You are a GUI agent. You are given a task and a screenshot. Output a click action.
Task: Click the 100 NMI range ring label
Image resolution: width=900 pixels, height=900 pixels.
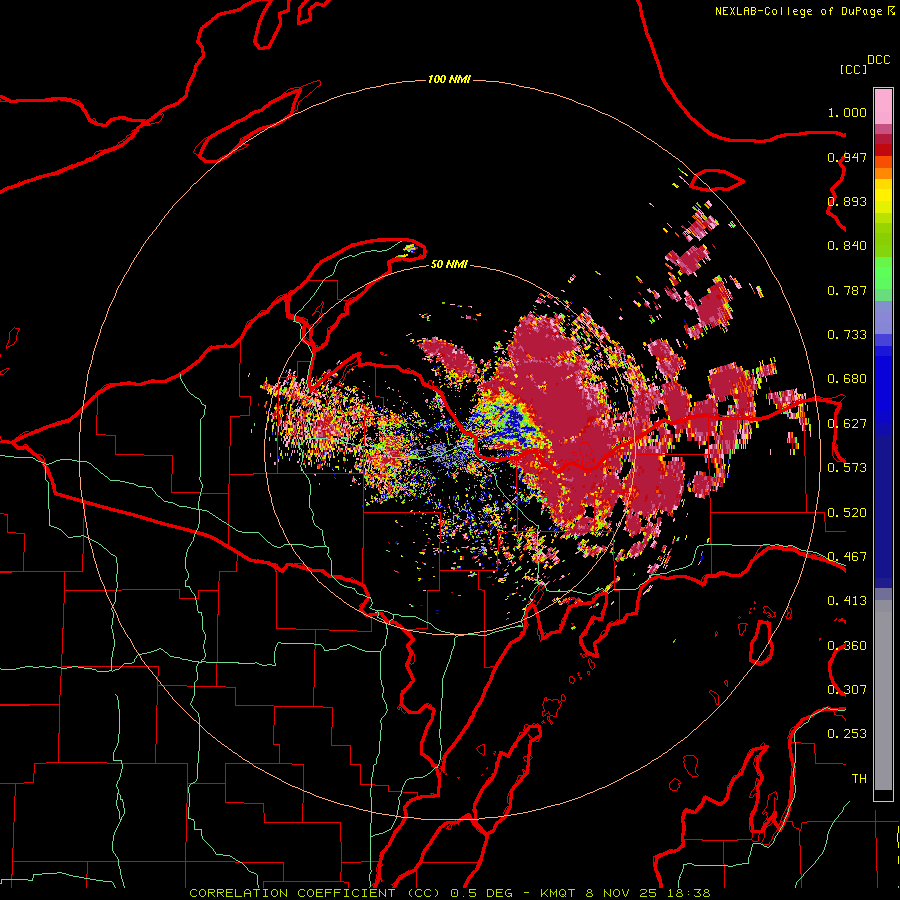[449, 79]
